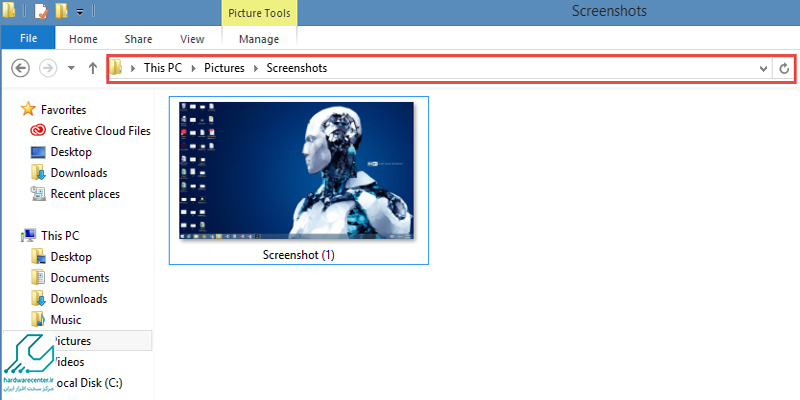Click the This PC computer icon
This screenshot has width=800, height=400.
click(x=29, y=235)
